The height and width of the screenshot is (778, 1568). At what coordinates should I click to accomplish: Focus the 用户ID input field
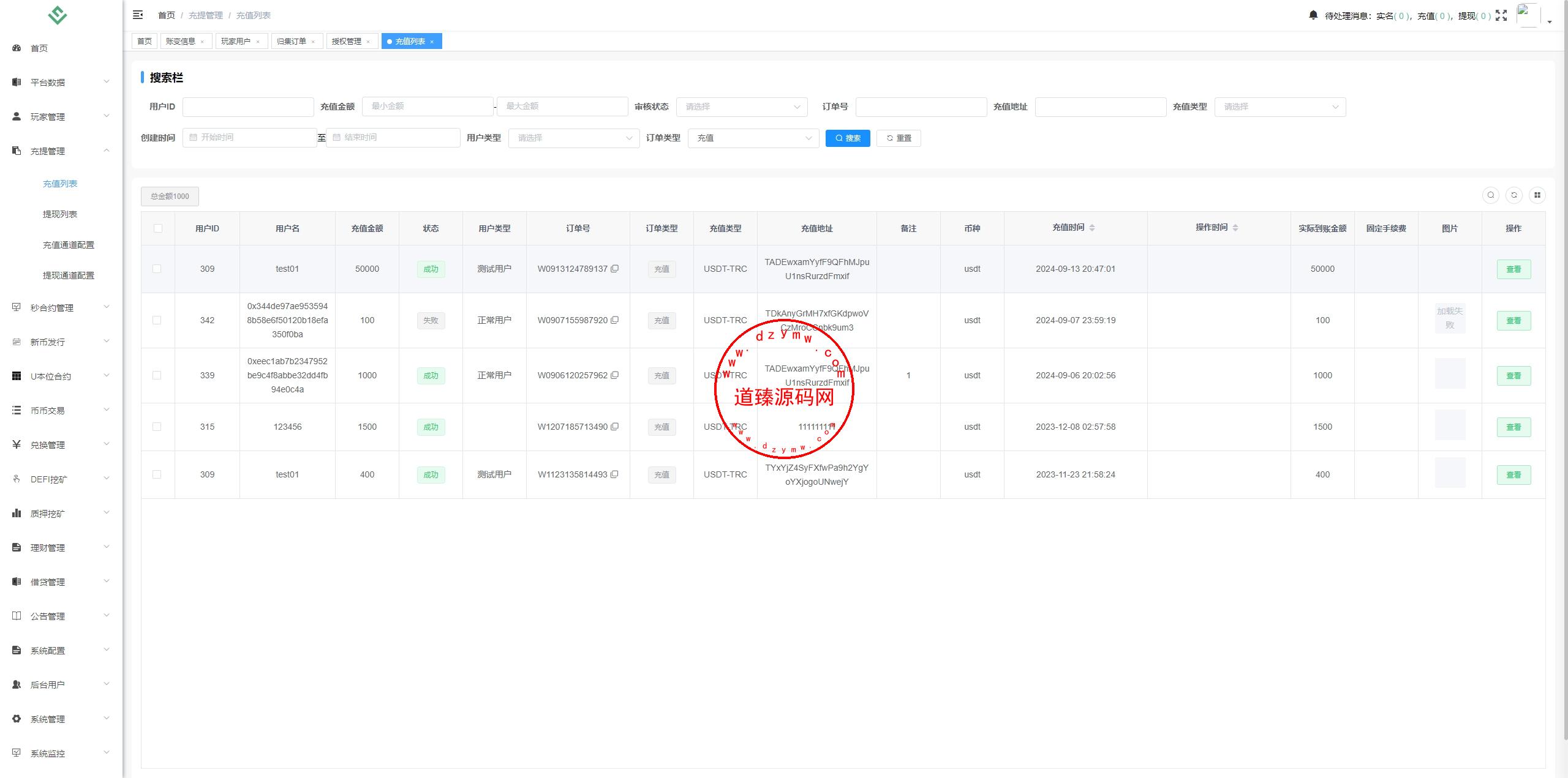[248, 107]
